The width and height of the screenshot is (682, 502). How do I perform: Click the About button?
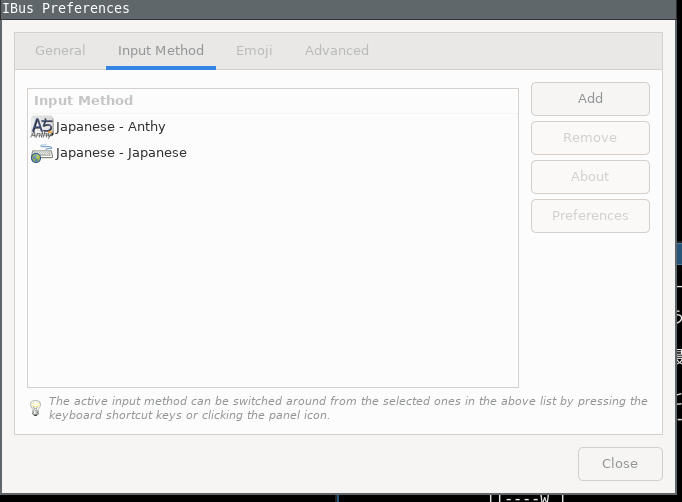click(x=590, y=177)
